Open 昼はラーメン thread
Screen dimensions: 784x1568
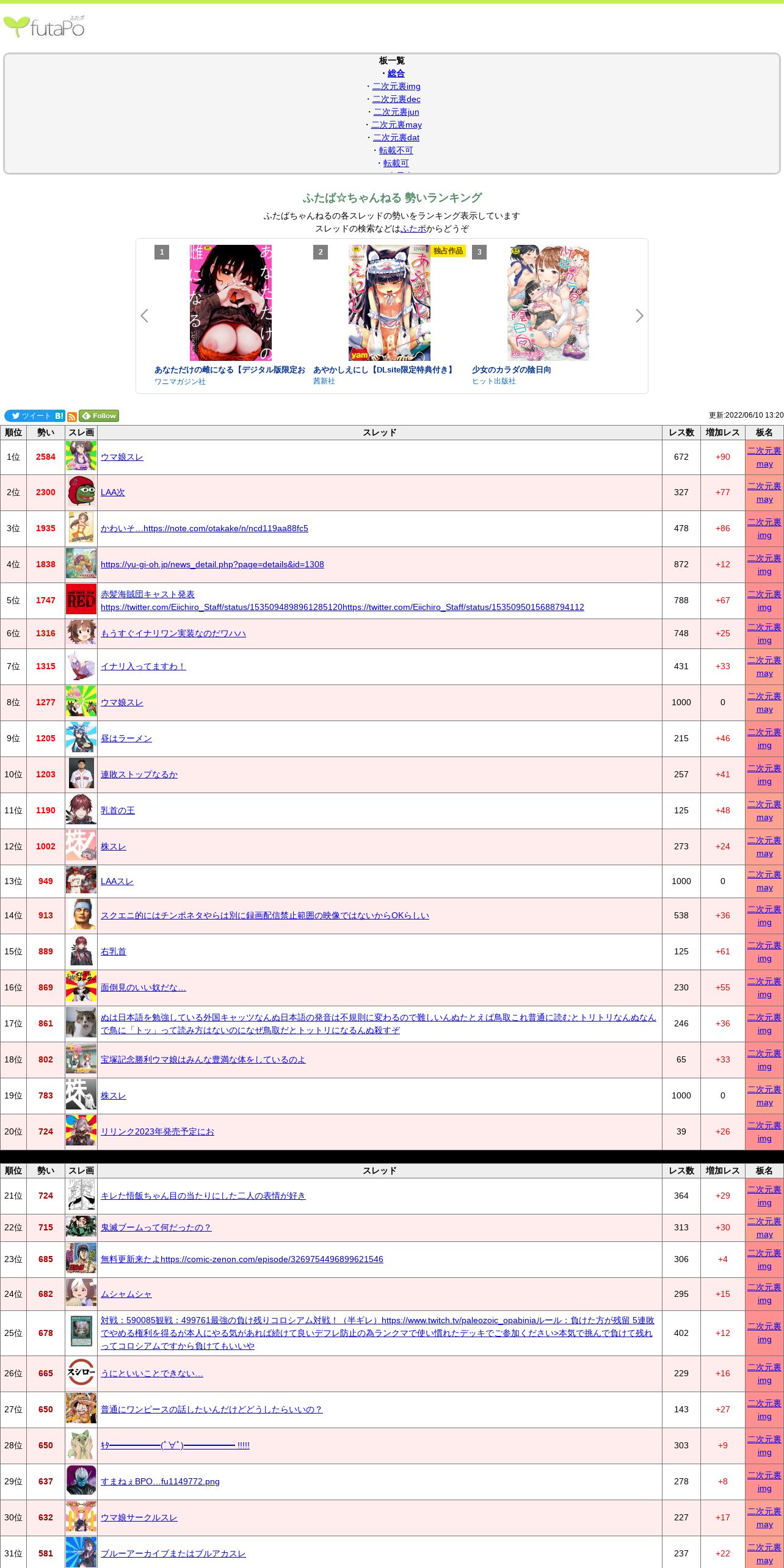[126, 738]
